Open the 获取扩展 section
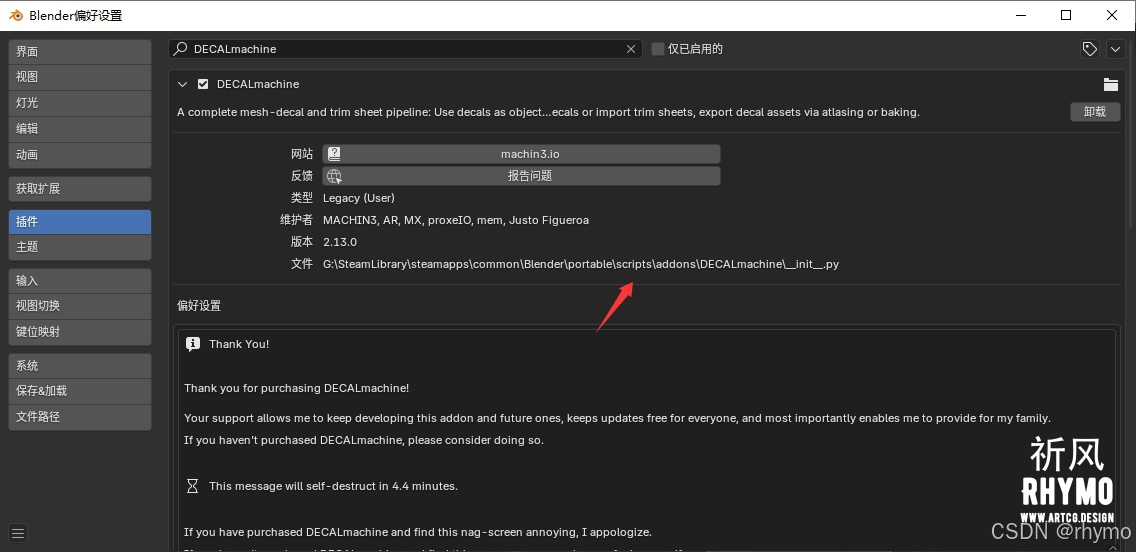Viewport: 1136px width, 552px height. click(x=80, y=189)
